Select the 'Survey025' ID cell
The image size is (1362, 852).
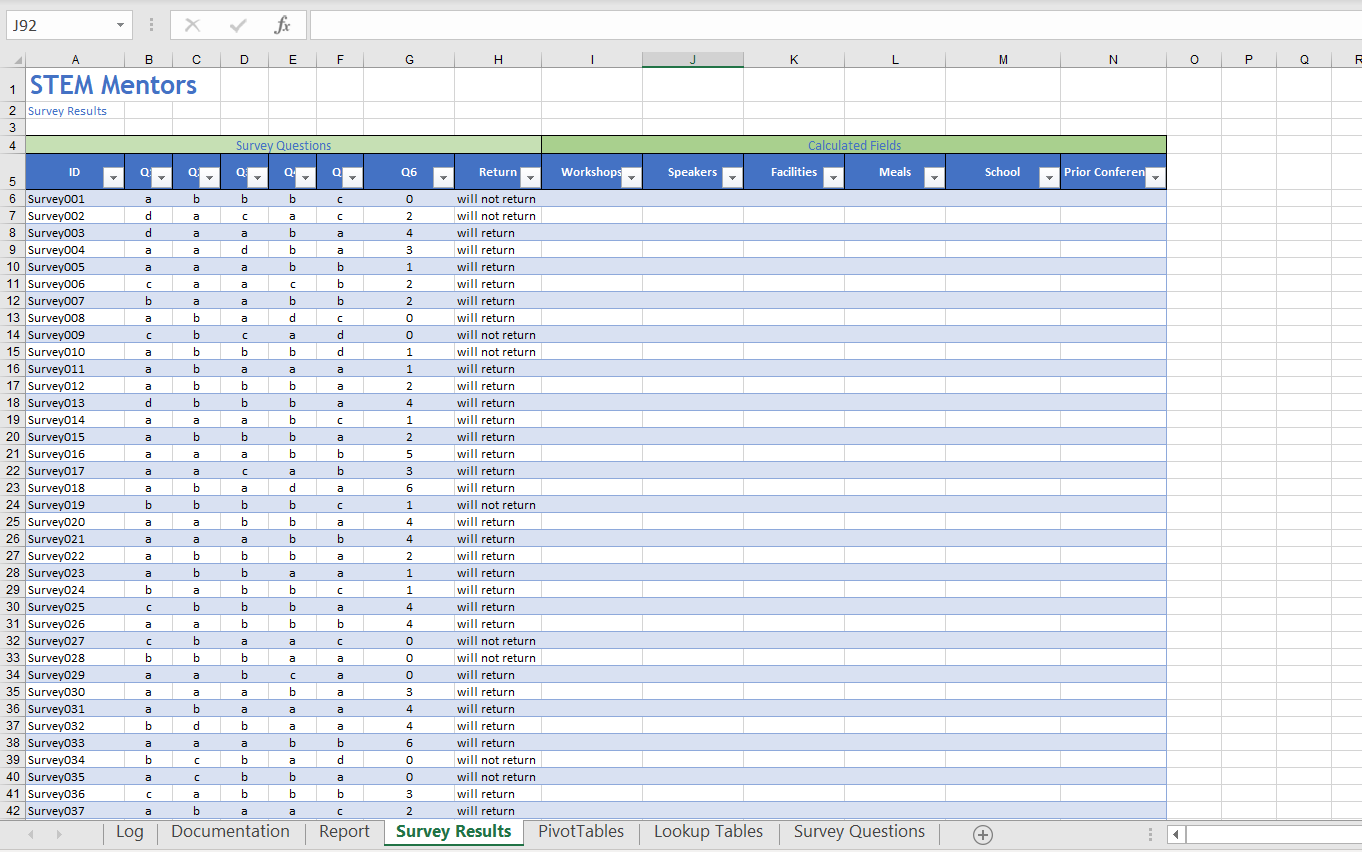75,607
